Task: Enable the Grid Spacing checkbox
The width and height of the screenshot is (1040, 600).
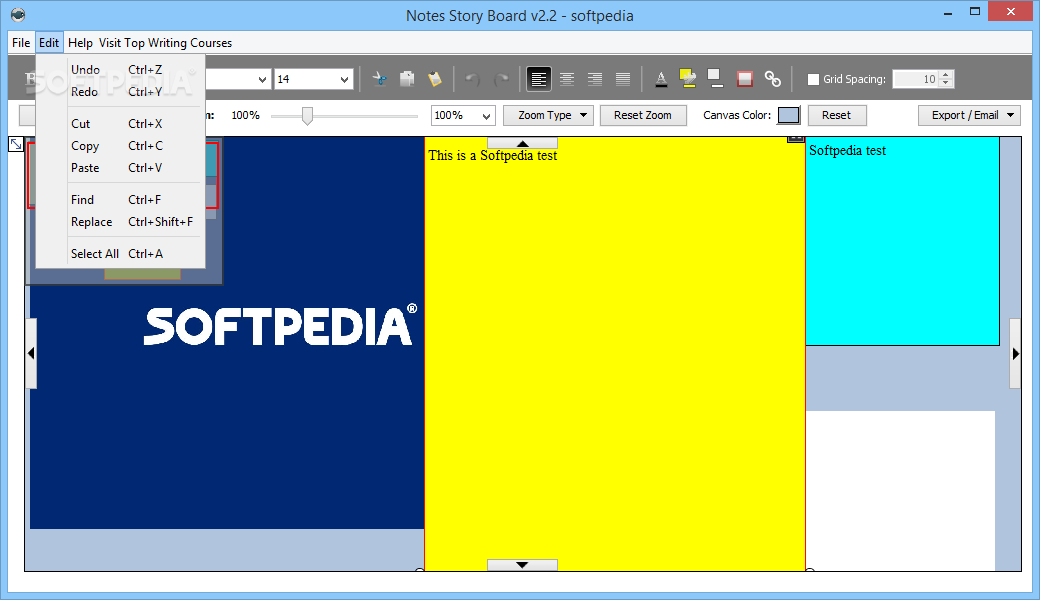Action: coord(813,79)
